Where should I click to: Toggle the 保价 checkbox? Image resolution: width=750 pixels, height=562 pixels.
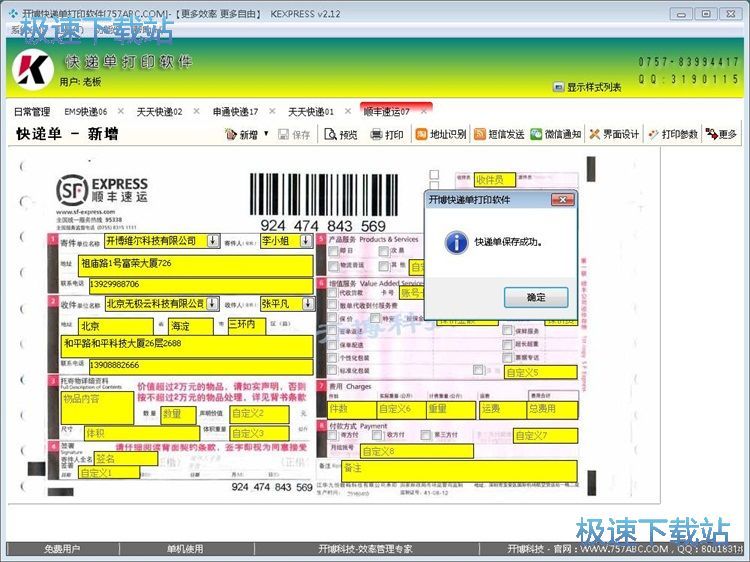pos(332,318)
